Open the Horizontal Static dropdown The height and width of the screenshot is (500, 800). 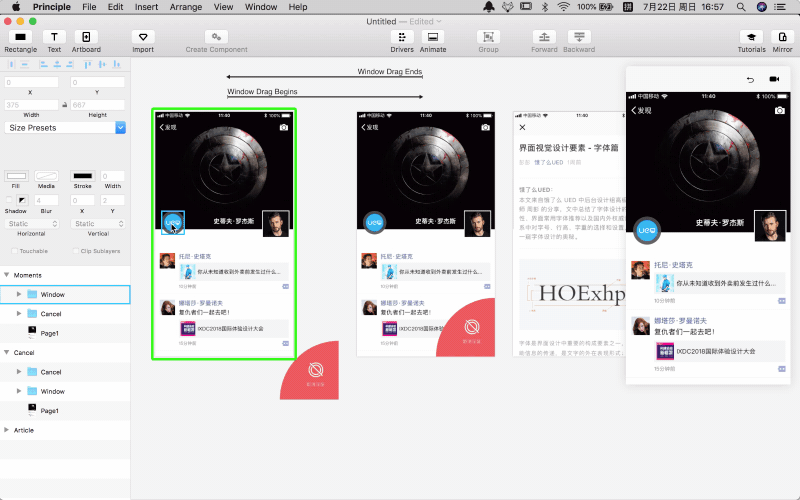tap(32, 224)
